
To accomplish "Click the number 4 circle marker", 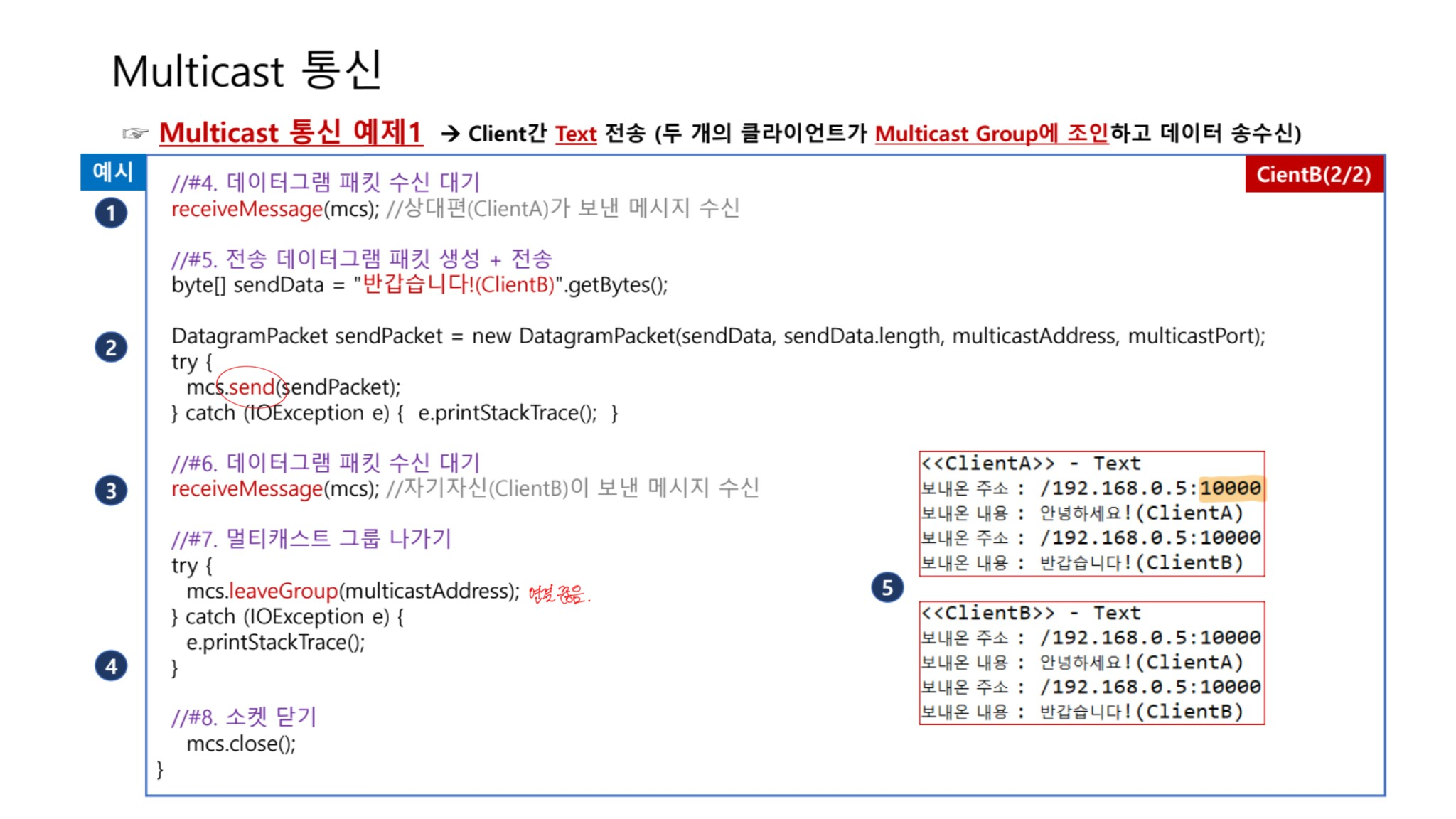I will (111, 666).
